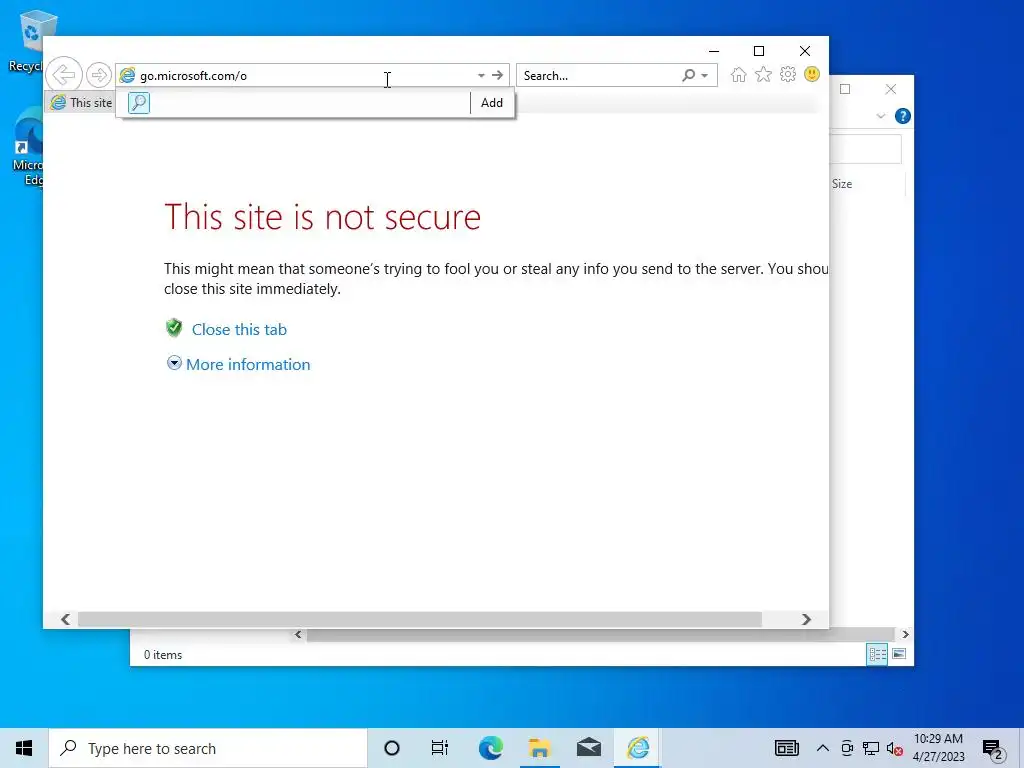Show hidden system tray icons
Screen dimensions: 1024x768
(823, 748)
